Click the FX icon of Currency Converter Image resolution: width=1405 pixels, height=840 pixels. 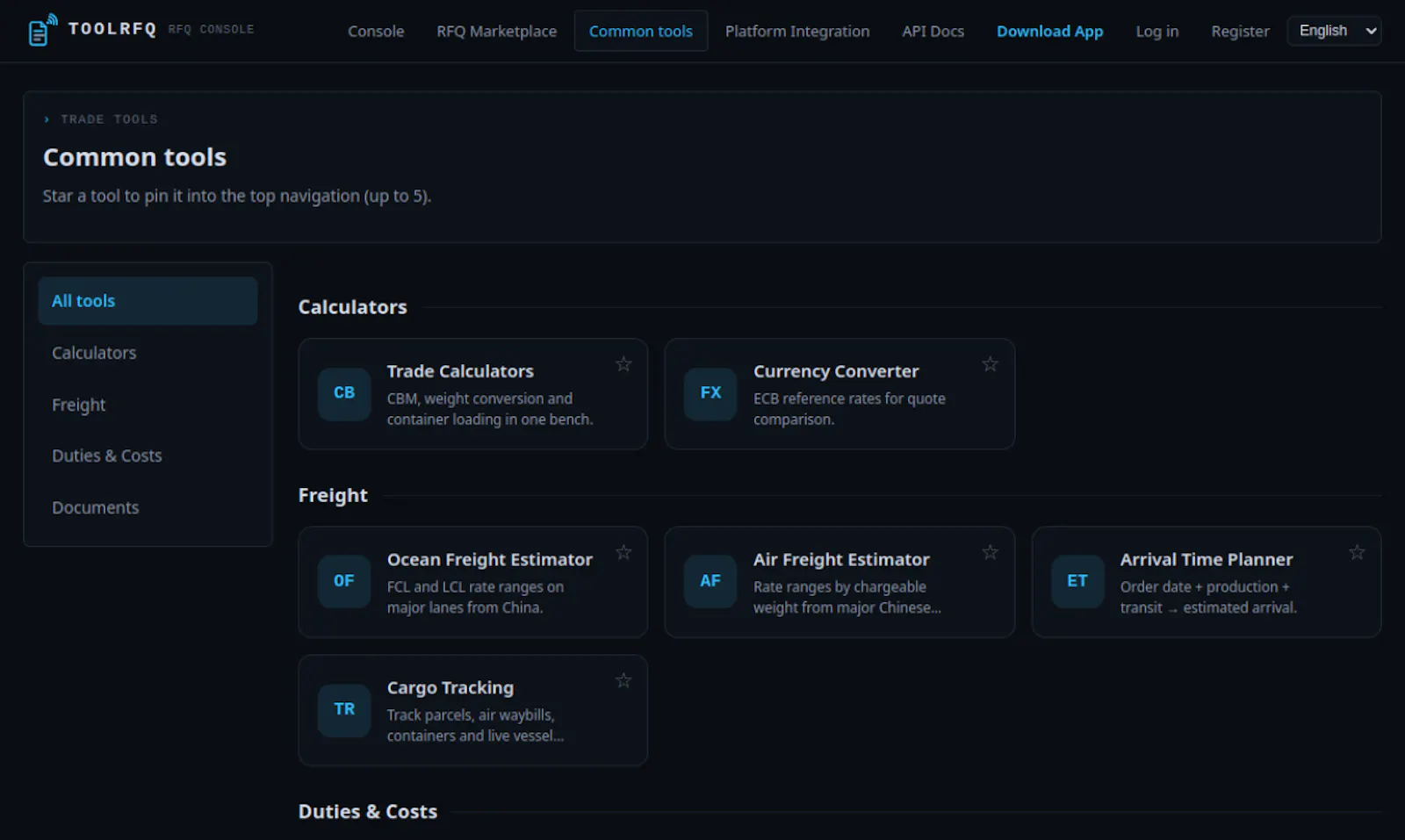pyautogui.click(x=710, y=393)
